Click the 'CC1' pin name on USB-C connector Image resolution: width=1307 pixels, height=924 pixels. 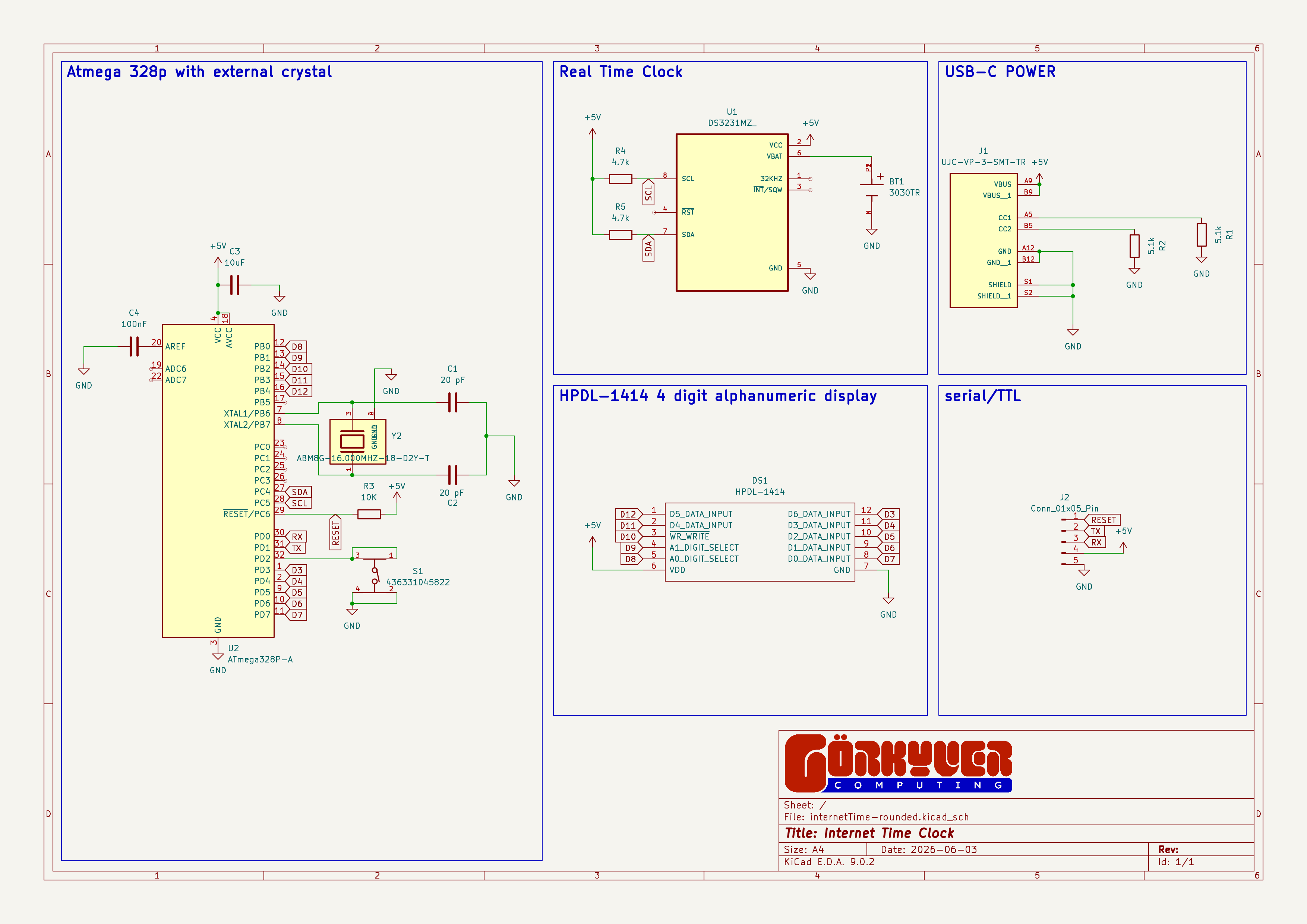tap(1005, 218)
